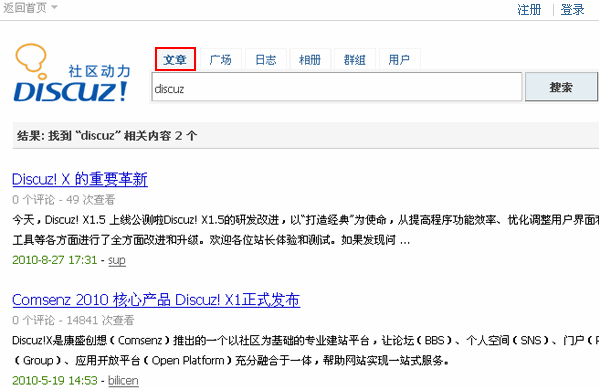Switch to the 群组 tab
Viewport: 599px width, 389px height.
point(355,60)
